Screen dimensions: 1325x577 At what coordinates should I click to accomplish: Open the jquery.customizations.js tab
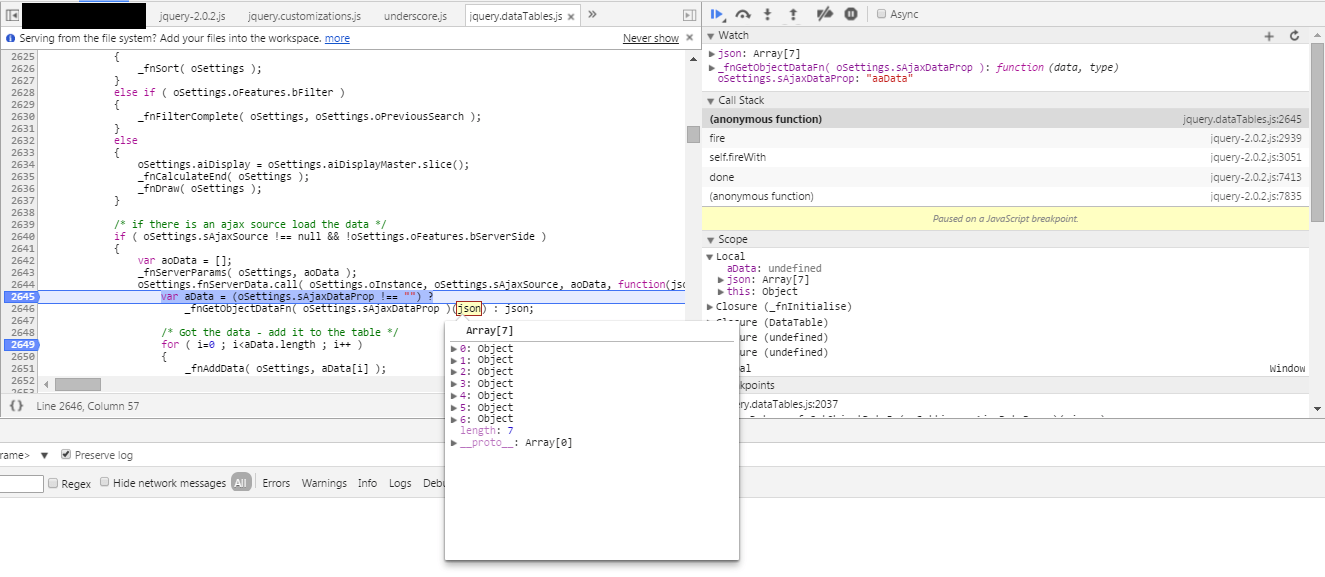point(304,15)
